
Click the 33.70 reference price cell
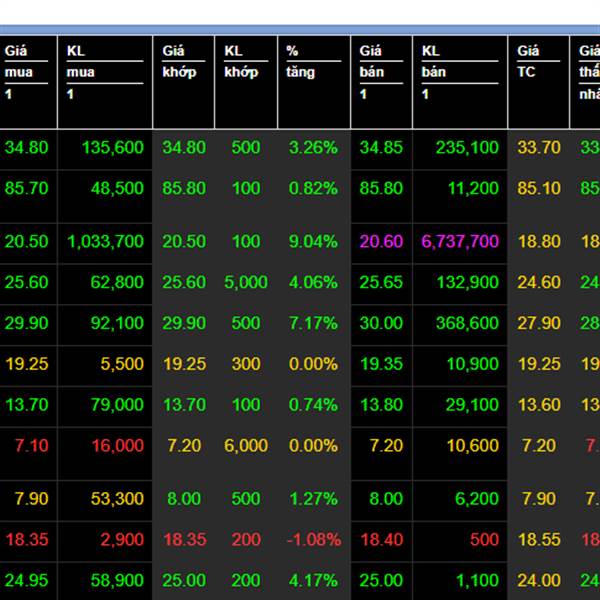pos(539,147)
